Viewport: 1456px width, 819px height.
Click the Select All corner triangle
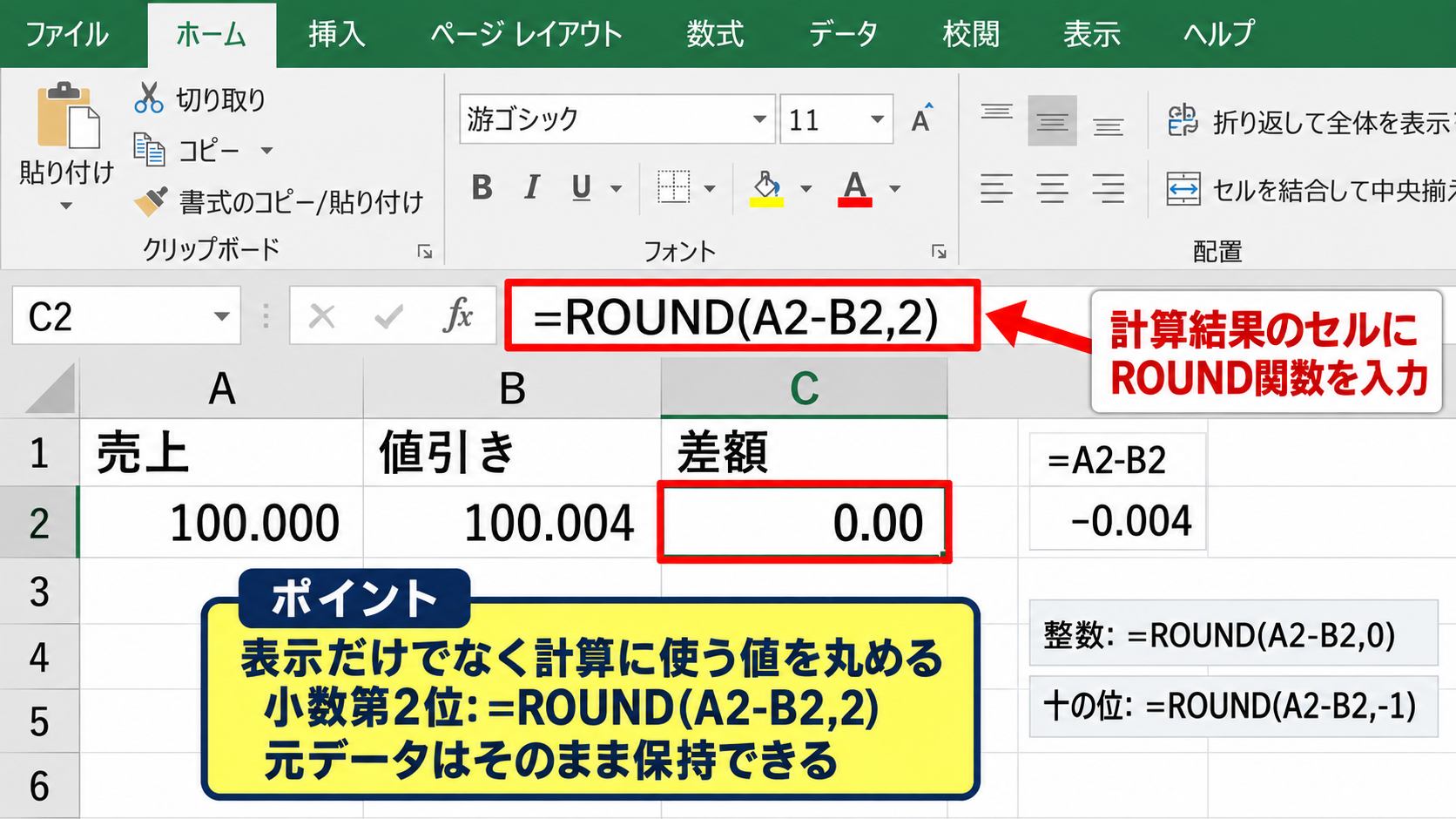pos(51,389)
